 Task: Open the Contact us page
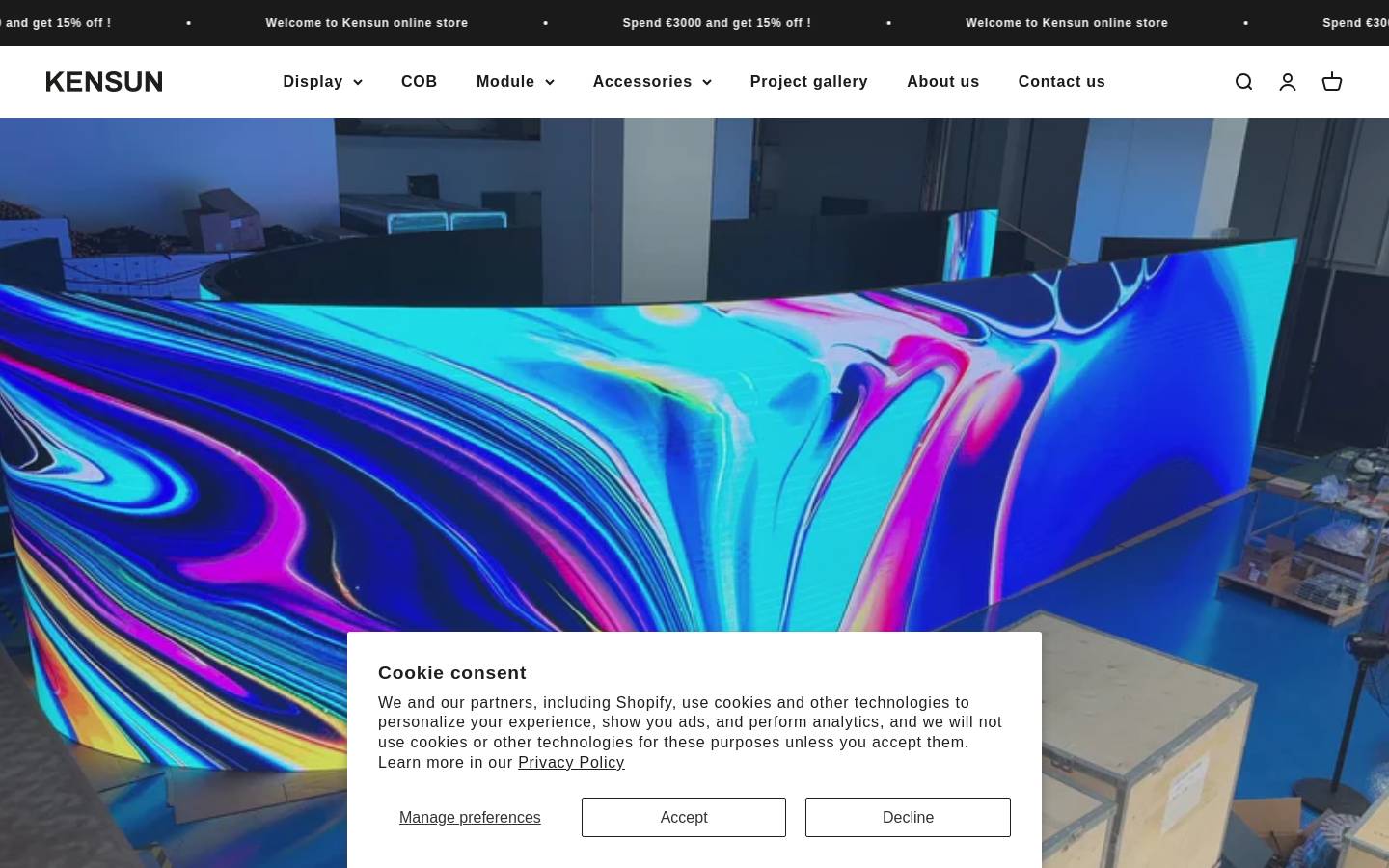[x=1062, y=82]
